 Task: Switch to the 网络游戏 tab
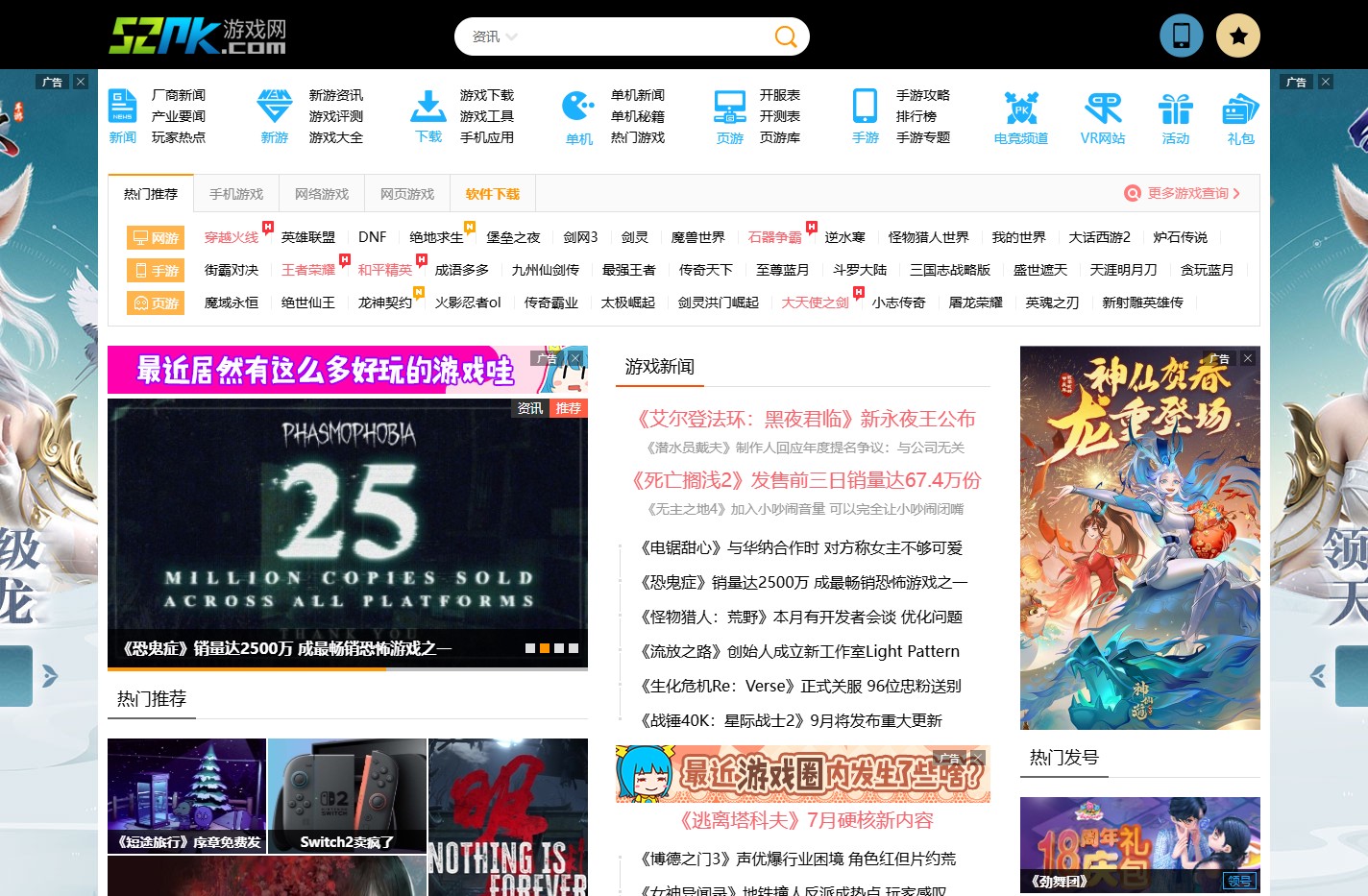(322, 193)
